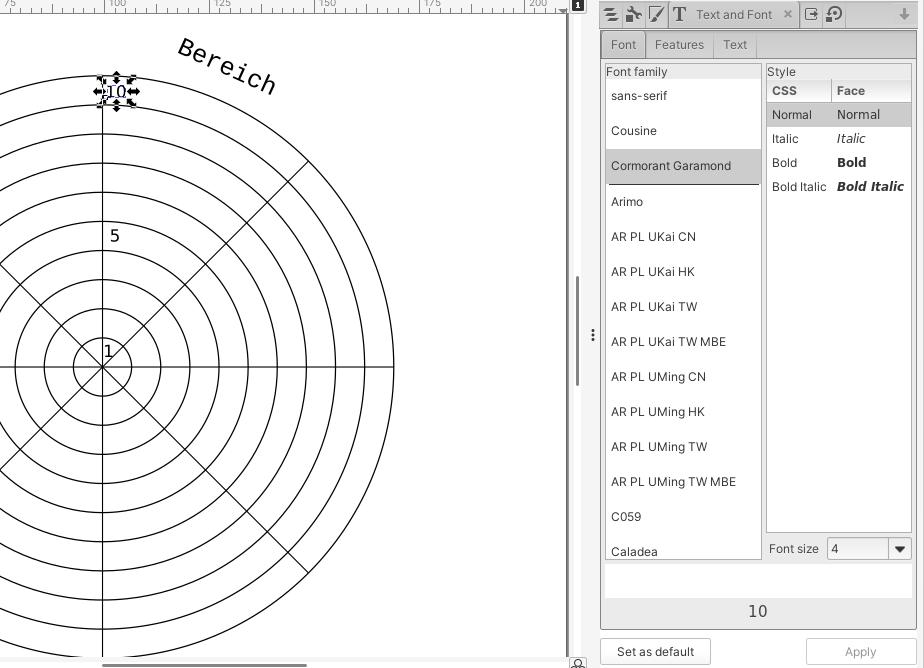This screenshot has height=668, width=924.
Task: Select the Arimo font family
Action: 683,202
